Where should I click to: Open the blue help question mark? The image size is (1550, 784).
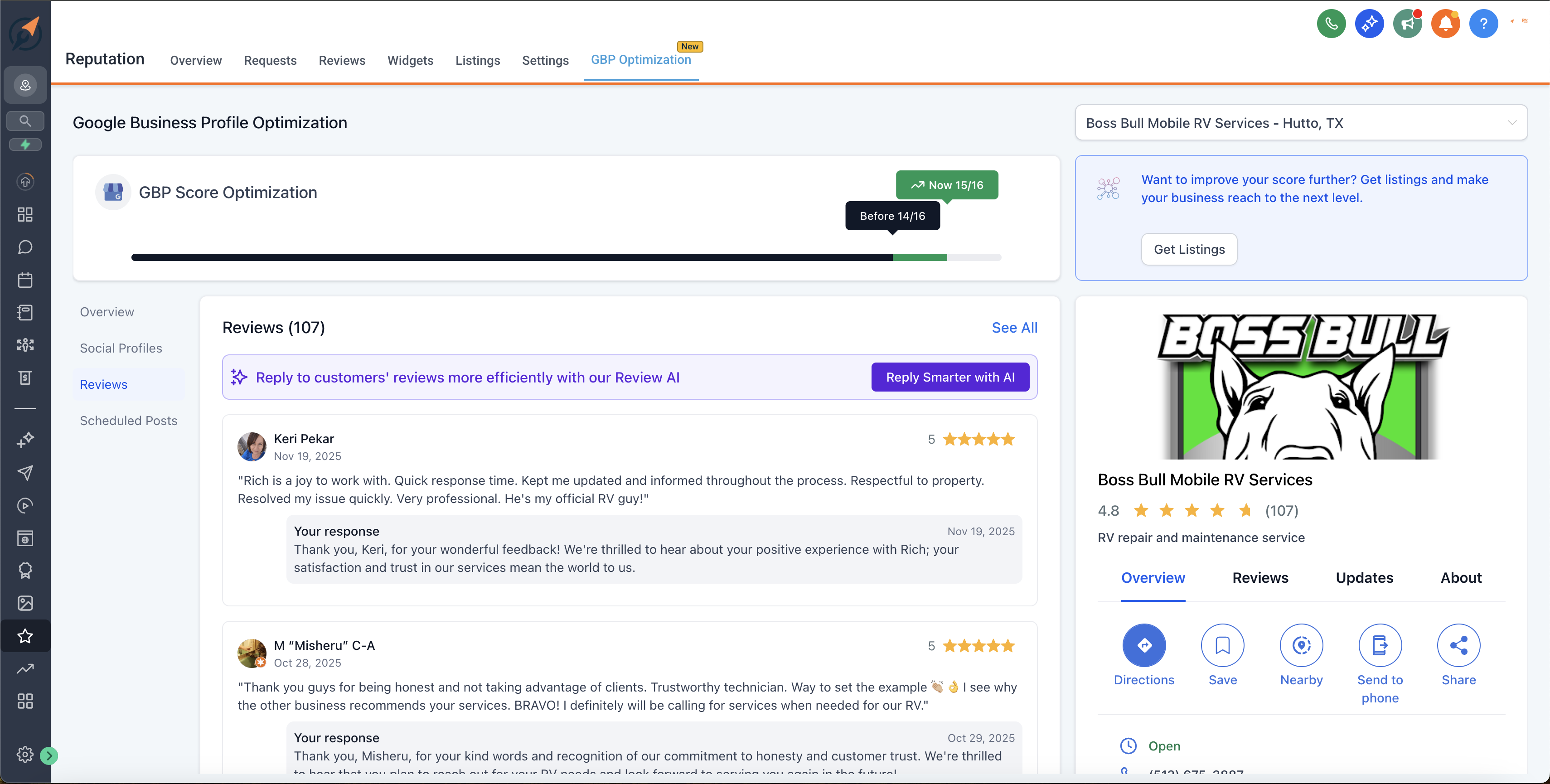[x=1484, y=24]
